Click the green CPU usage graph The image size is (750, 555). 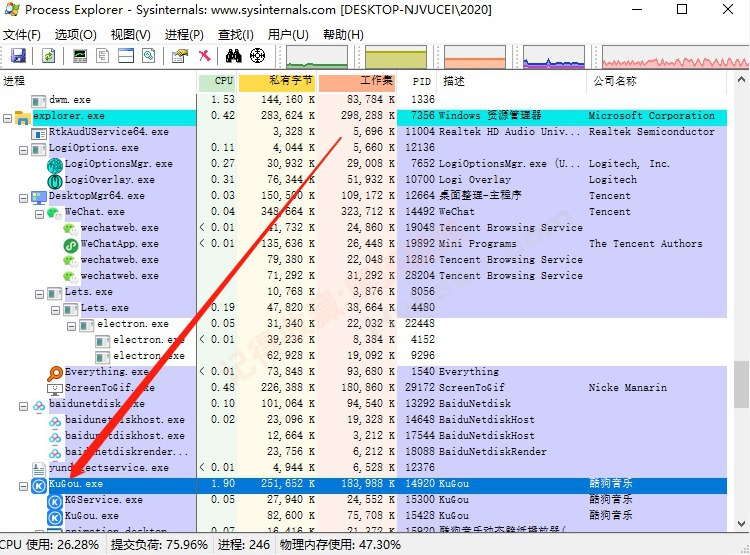click(x=317, y=57)
